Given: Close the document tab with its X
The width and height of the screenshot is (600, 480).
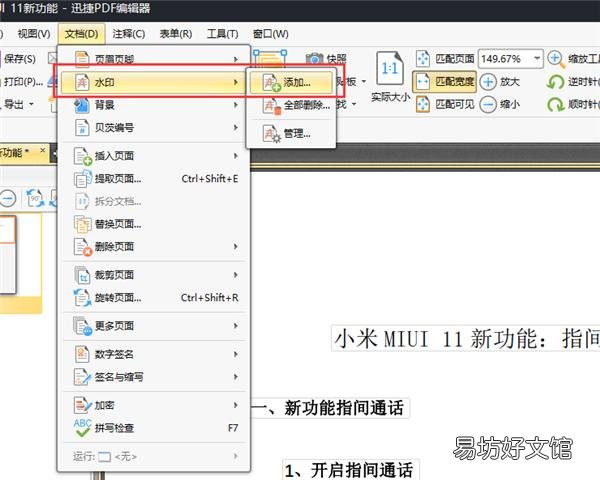Looking at the screenshot, I should point(42,150).
